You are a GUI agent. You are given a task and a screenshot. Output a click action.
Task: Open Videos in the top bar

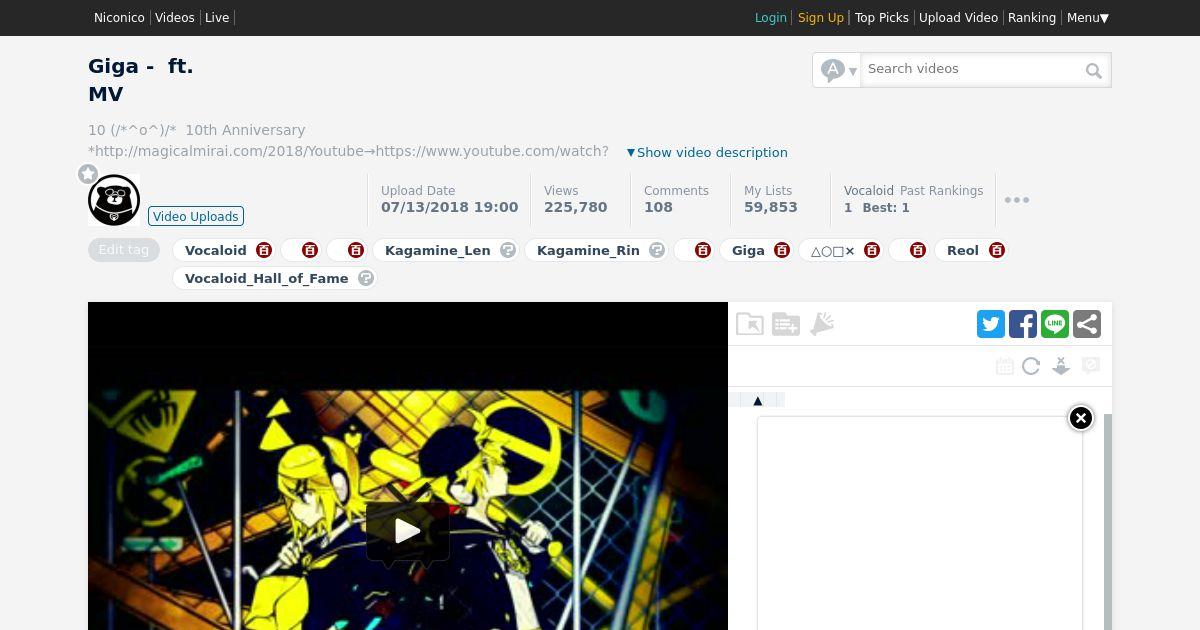(175, 17)
